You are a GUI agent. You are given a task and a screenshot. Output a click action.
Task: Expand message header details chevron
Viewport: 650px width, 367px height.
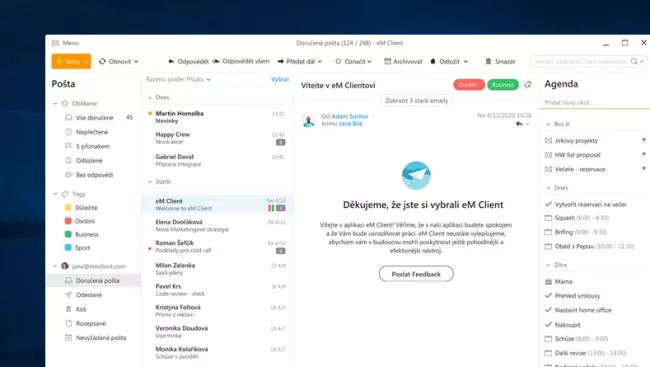527,124
